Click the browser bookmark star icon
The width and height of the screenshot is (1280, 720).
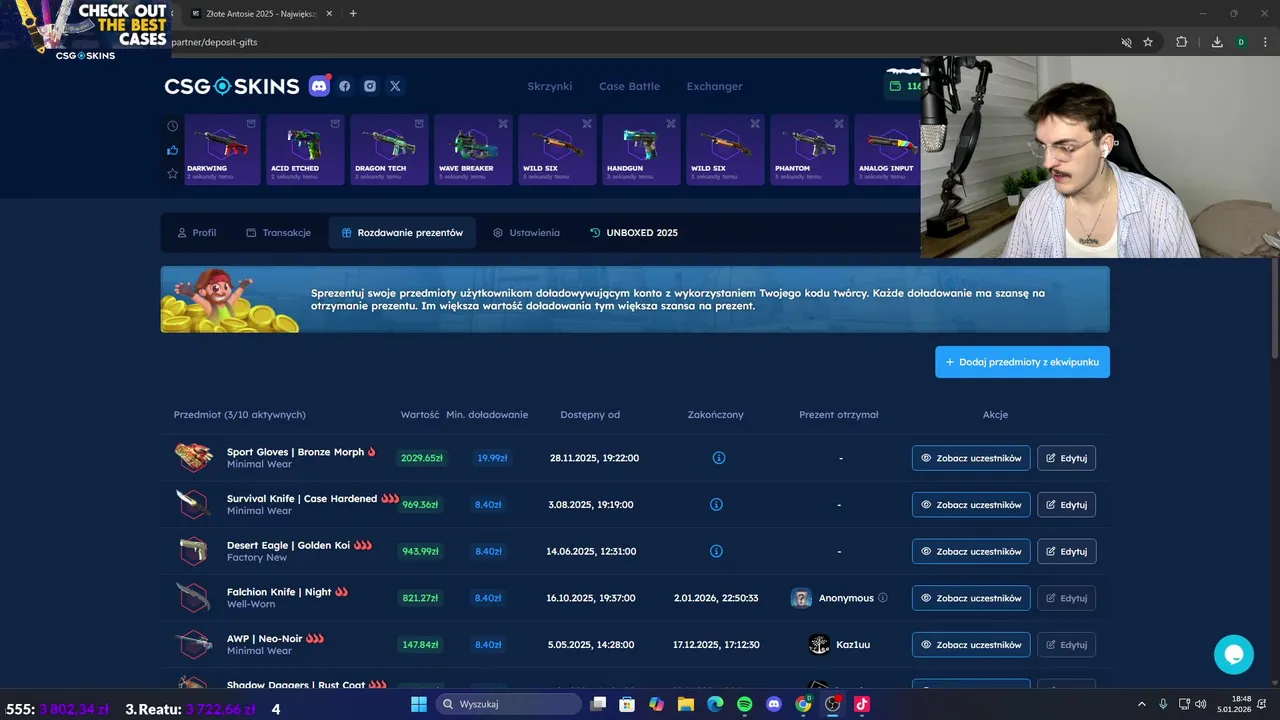(x=1148, y=42)
